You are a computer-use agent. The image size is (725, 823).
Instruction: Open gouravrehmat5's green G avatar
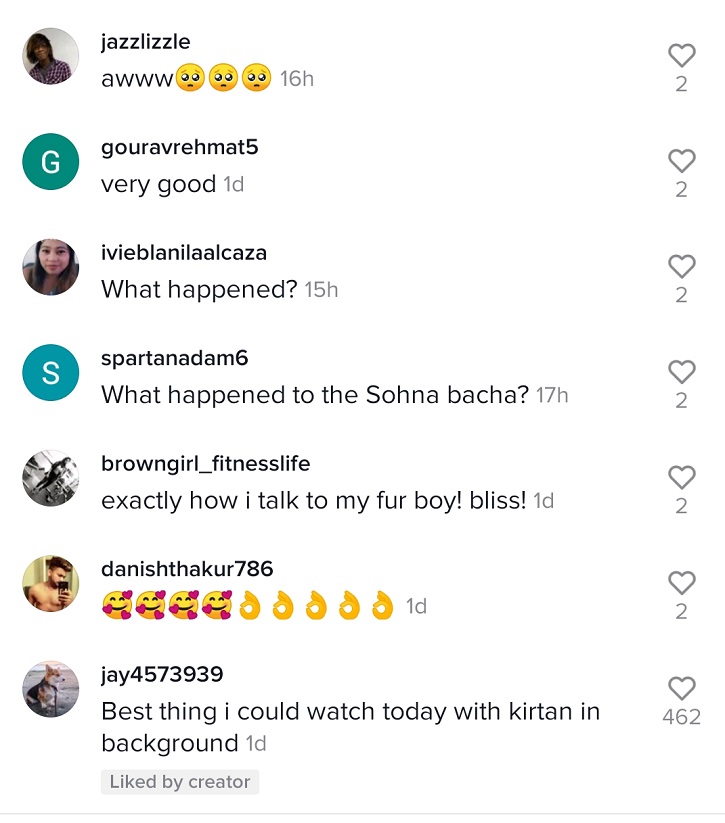pos(50,161)
